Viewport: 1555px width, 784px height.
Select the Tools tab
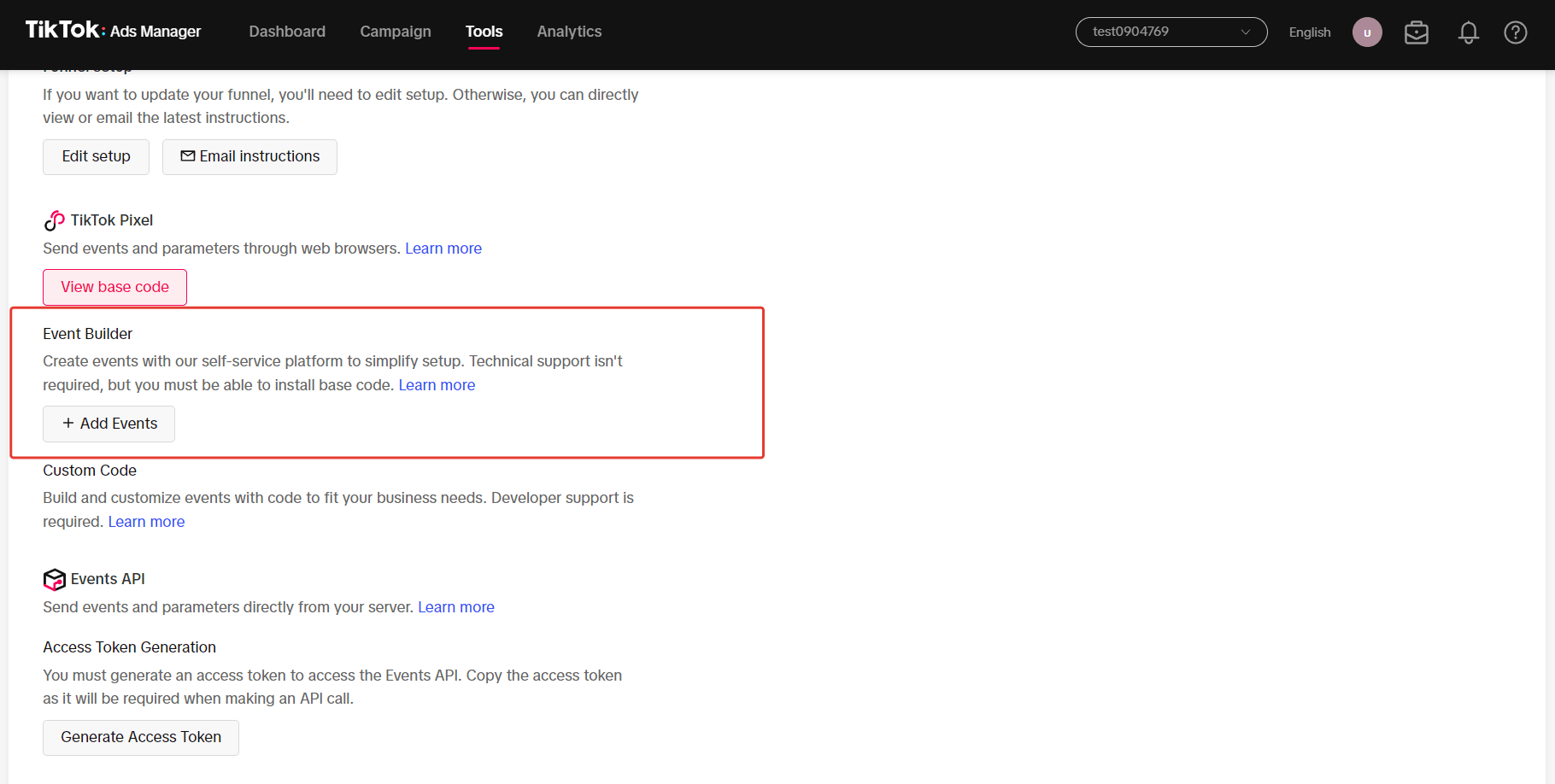tap(484, 32)
